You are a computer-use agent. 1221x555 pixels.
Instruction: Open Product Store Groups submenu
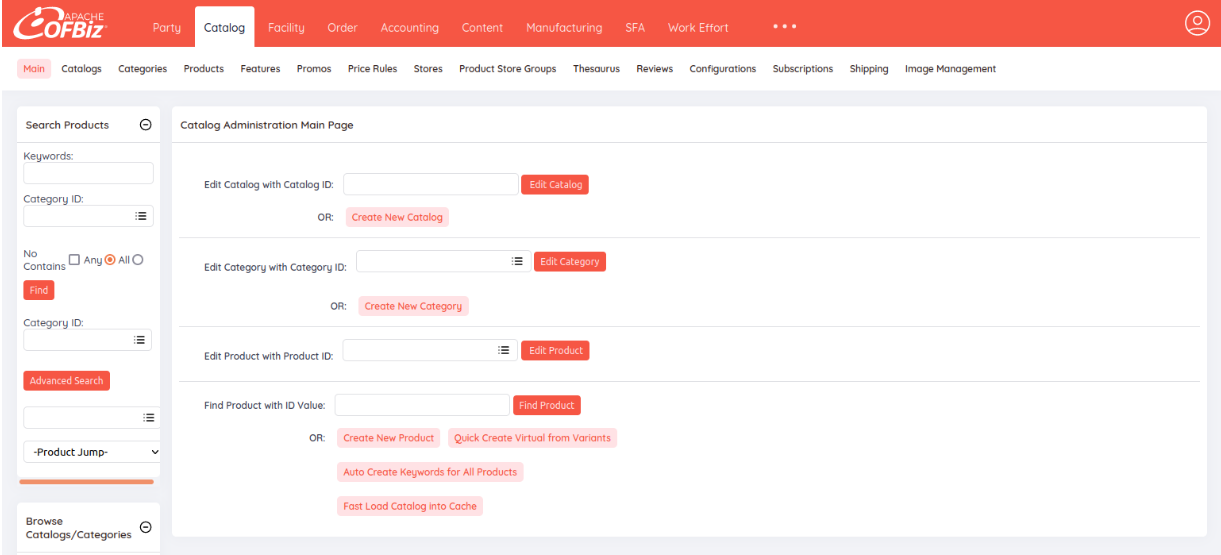point(507,69)
